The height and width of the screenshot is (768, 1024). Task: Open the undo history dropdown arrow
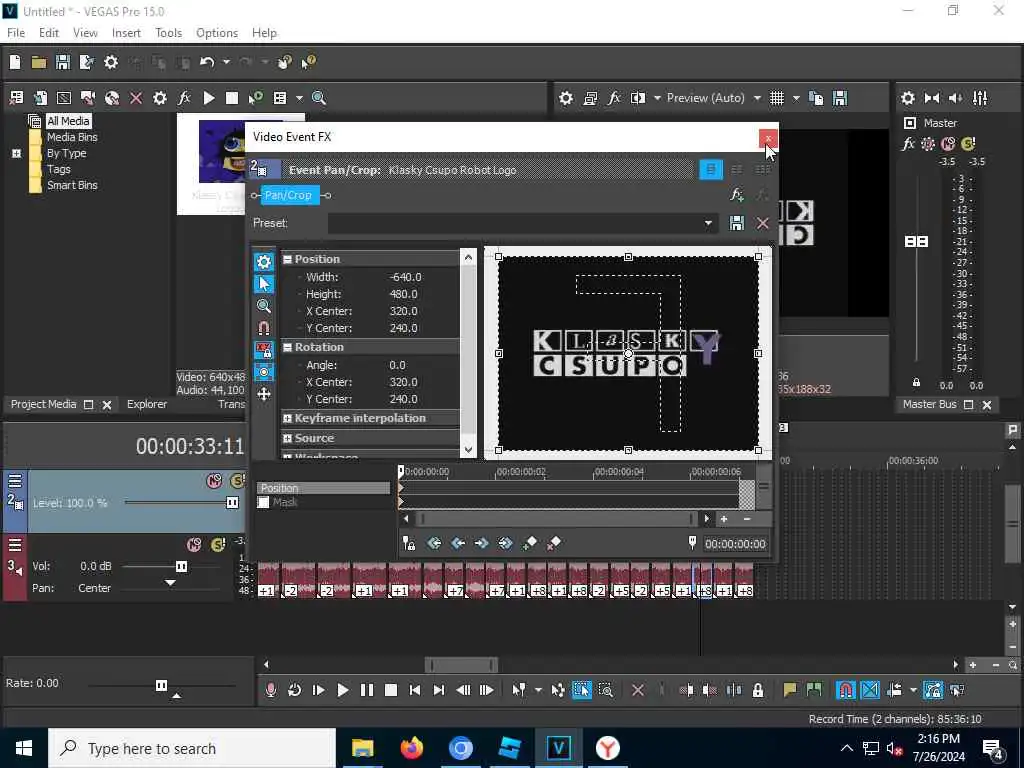226,62
